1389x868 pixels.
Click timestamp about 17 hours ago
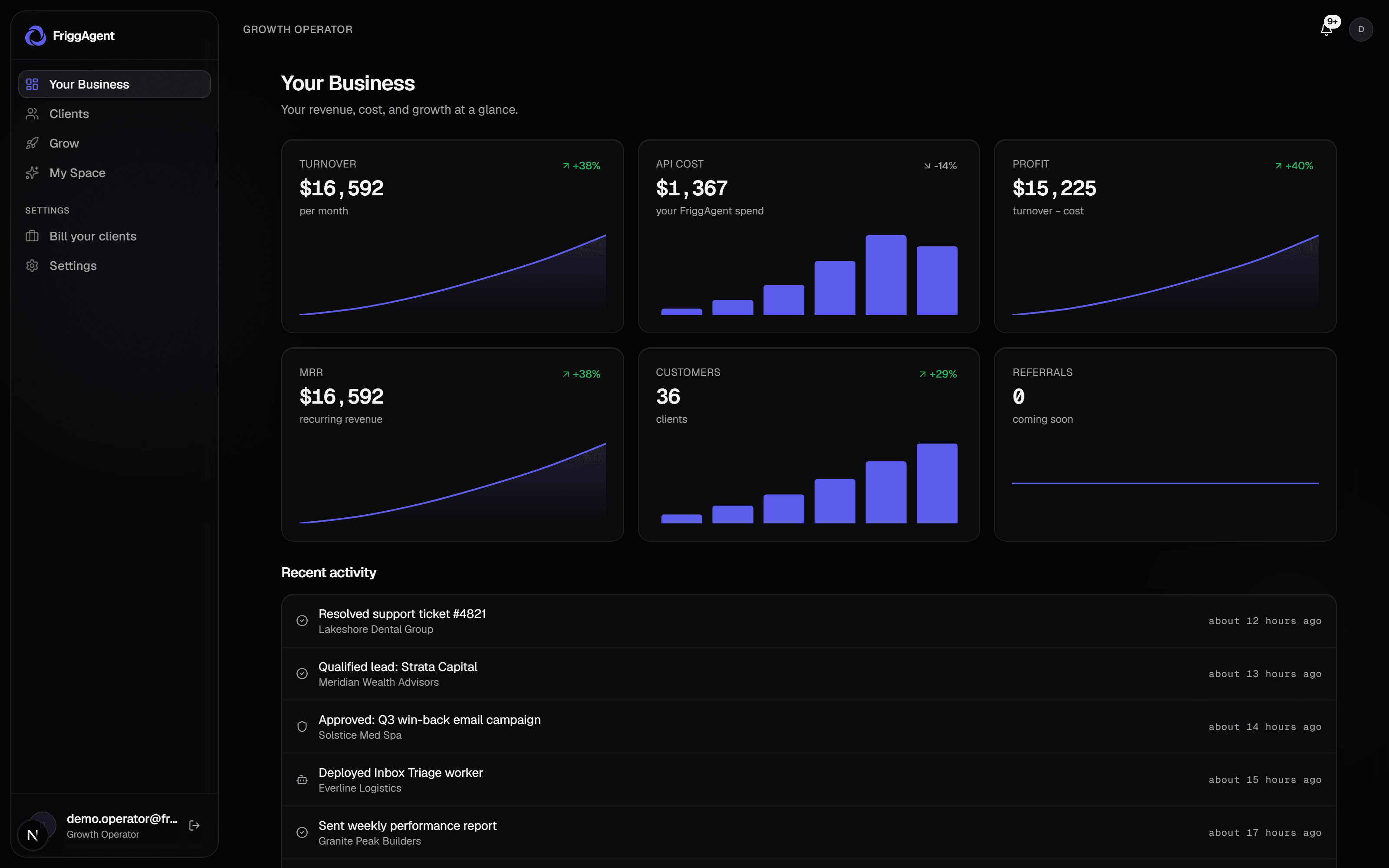(x=1265, y=832)
